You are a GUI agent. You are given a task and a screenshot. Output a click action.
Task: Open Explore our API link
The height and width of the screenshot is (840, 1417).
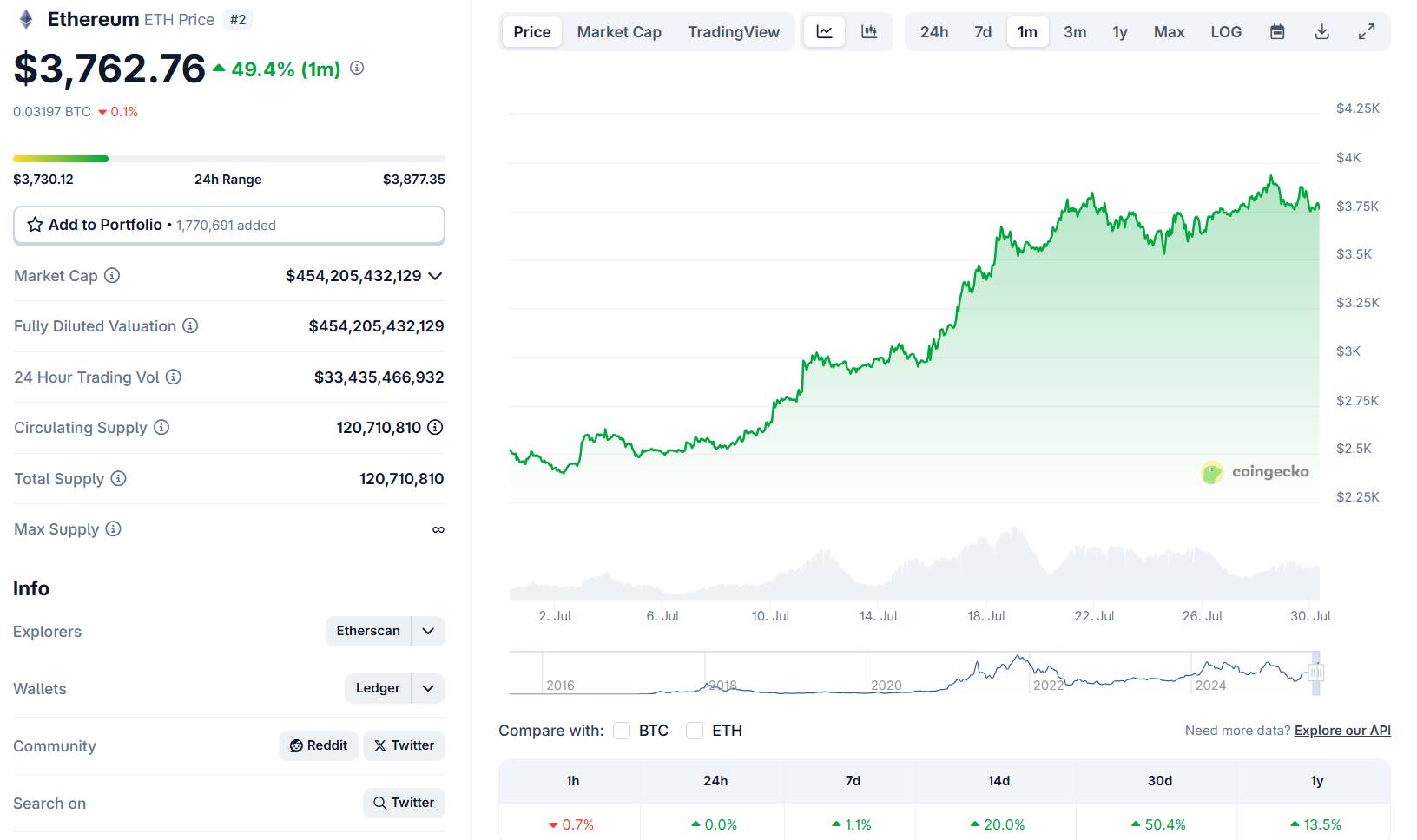[1342, 731]
